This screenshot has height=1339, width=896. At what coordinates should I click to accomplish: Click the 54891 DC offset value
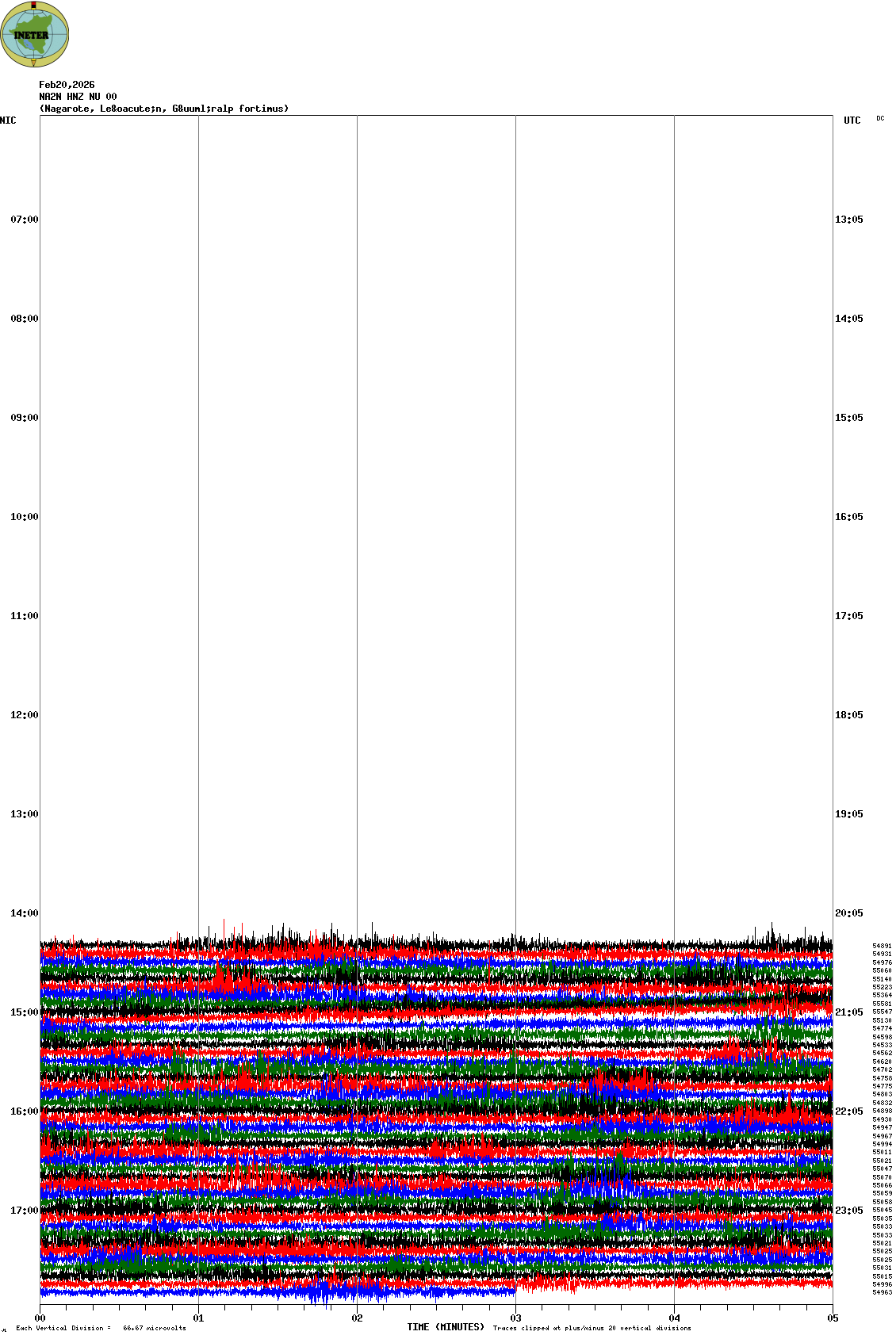(x=882, y=946)
